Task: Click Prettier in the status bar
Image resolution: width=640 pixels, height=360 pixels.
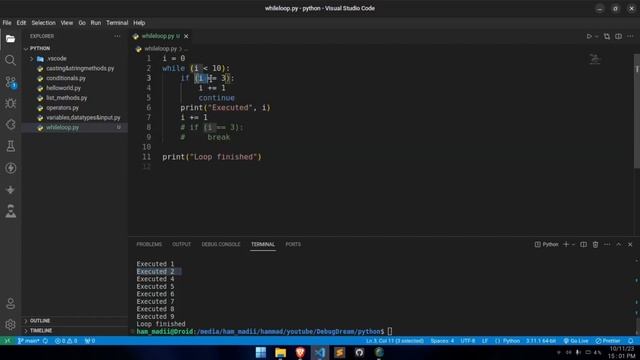Action: click(607, 341)
